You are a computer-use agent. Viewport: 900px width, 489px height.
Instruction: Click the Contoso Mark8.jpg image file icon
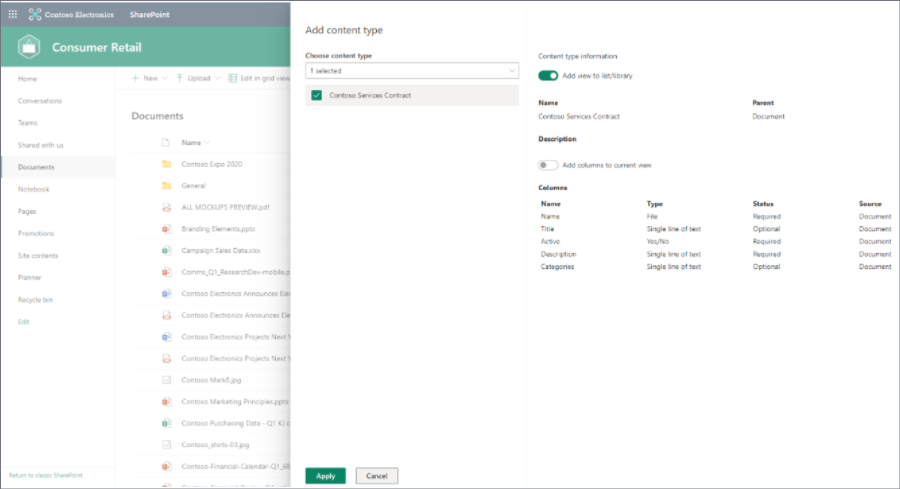pyautogui.click(x=167, y=380)
